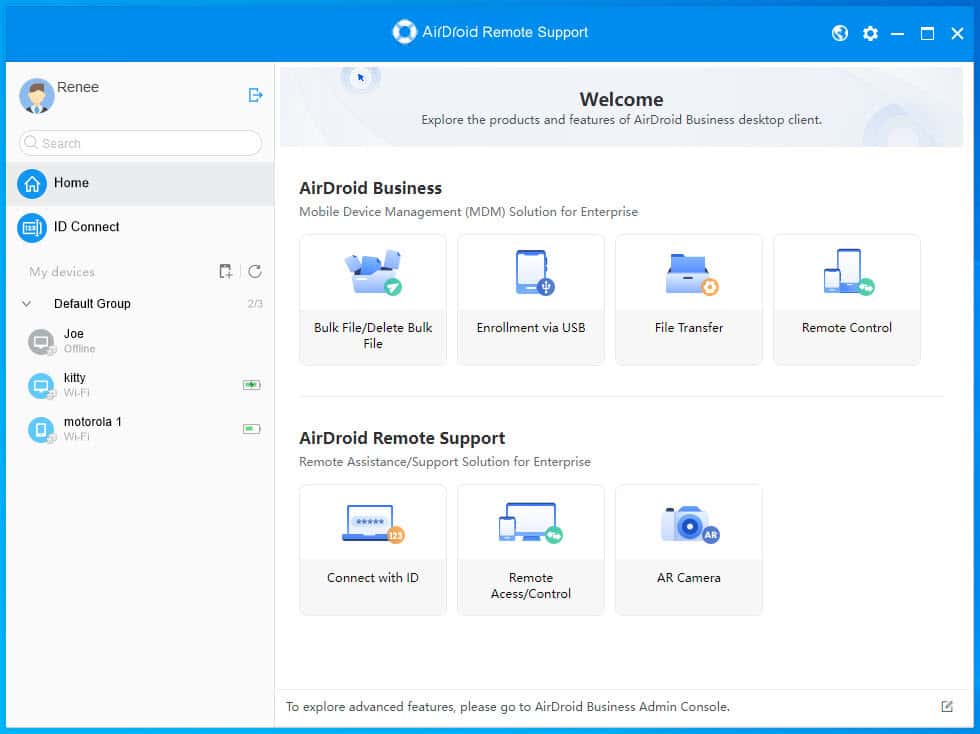Click the Enrollment via USB phone icon
The image size is (980, 734).
pos(534,272)
